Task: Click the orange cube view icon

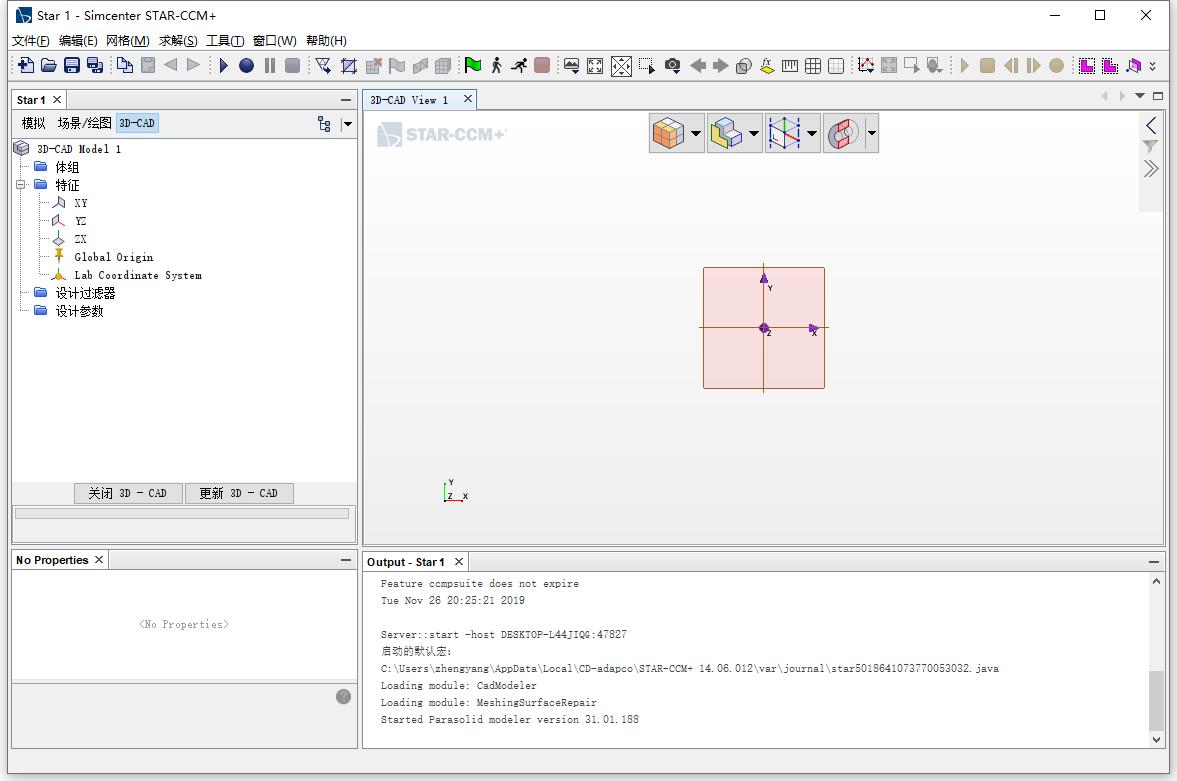Action: 668,134
